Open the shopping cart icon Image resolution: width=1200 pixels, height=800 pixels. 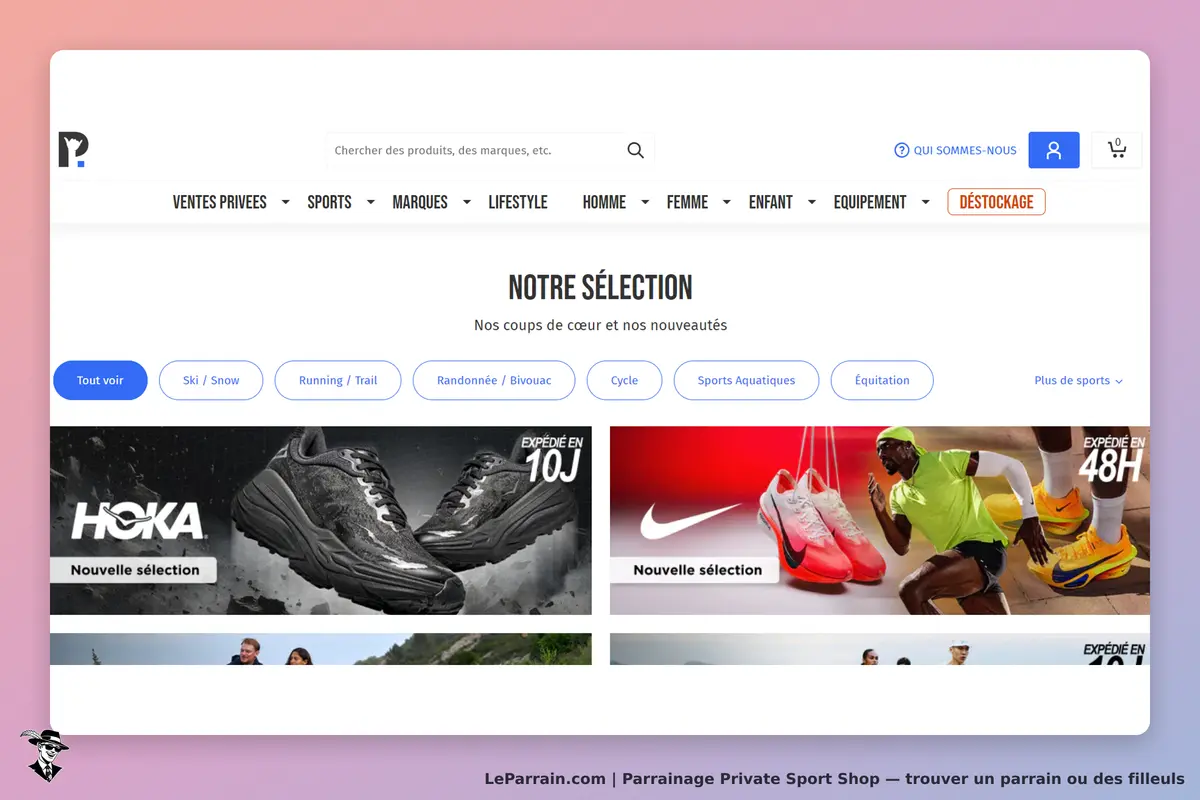[x=1117, y=150]
